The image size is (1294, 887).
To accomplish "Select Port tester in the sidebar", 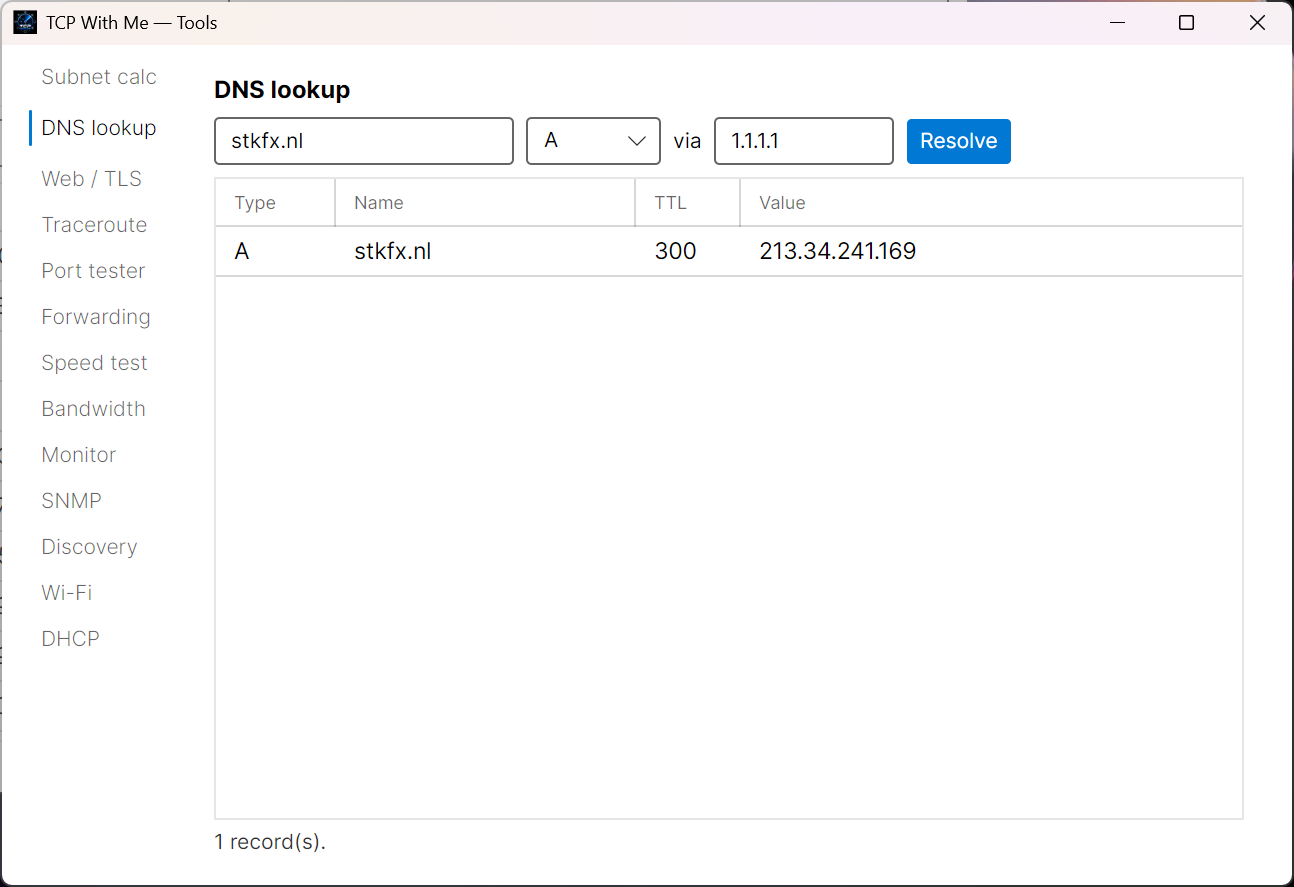I will [93, 271].
